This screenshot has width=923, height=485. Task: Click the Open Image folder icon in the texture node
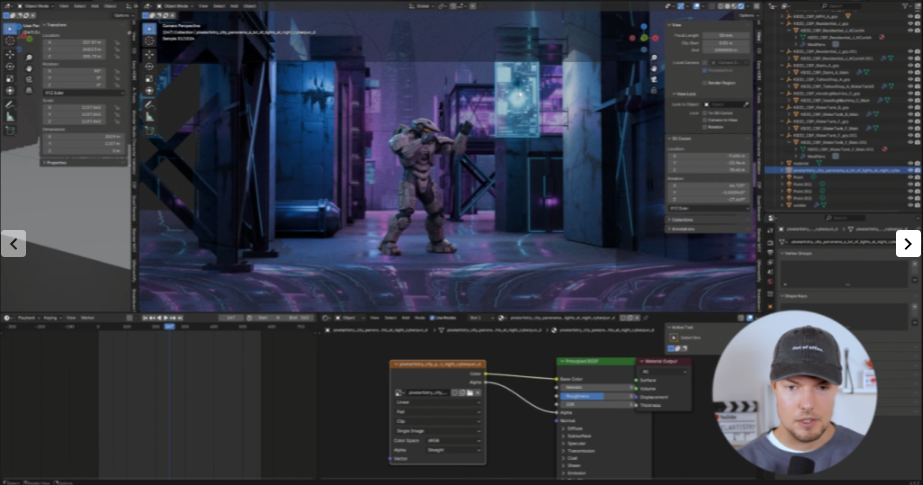click(469, 393)
